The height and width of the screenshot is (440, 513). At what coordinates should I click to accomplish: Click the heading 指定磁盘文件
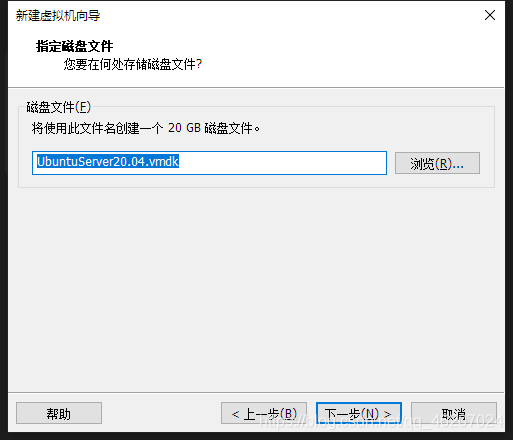point(75,46)
